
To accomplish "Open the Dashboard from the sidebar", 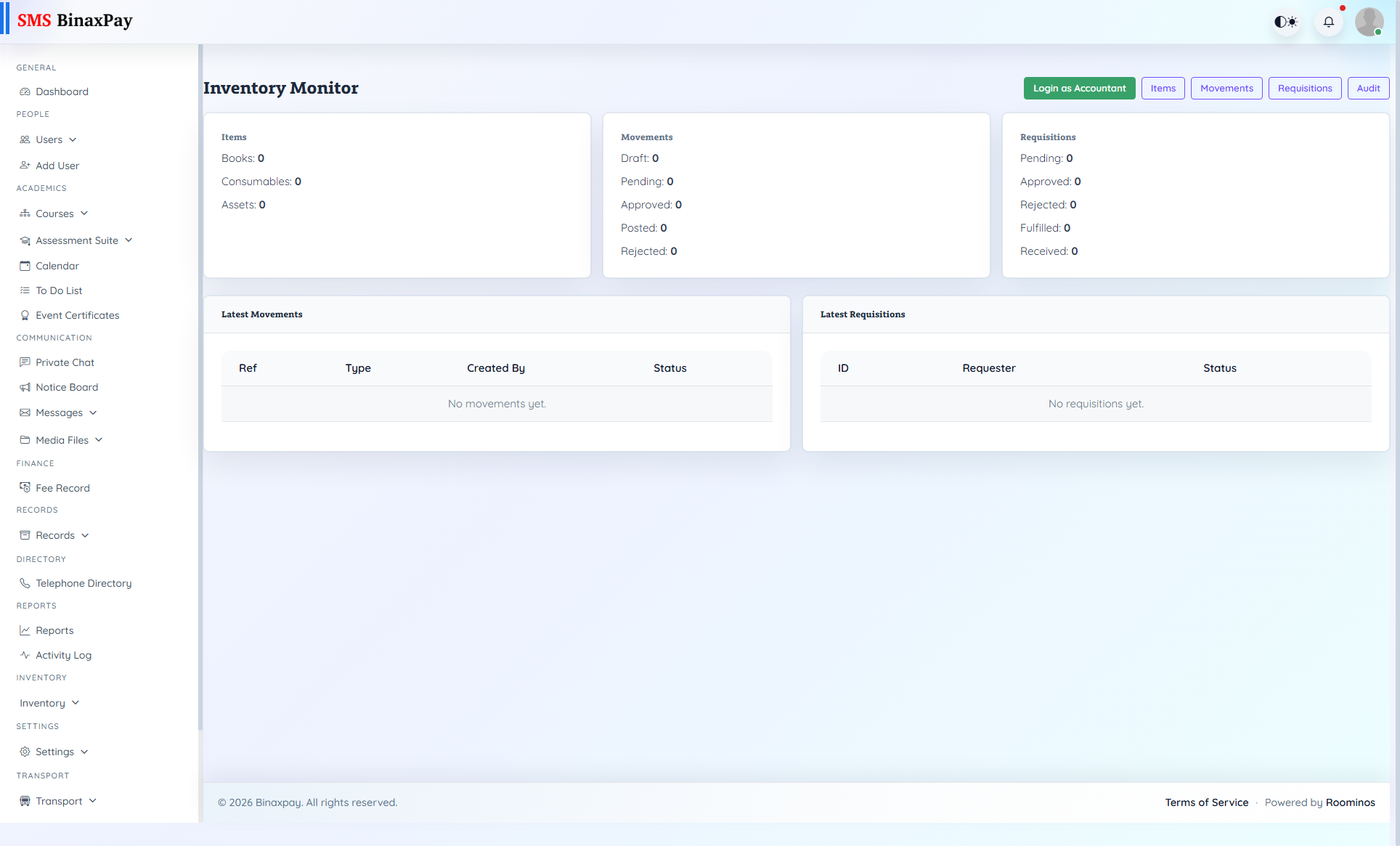I will pos(61,91).
